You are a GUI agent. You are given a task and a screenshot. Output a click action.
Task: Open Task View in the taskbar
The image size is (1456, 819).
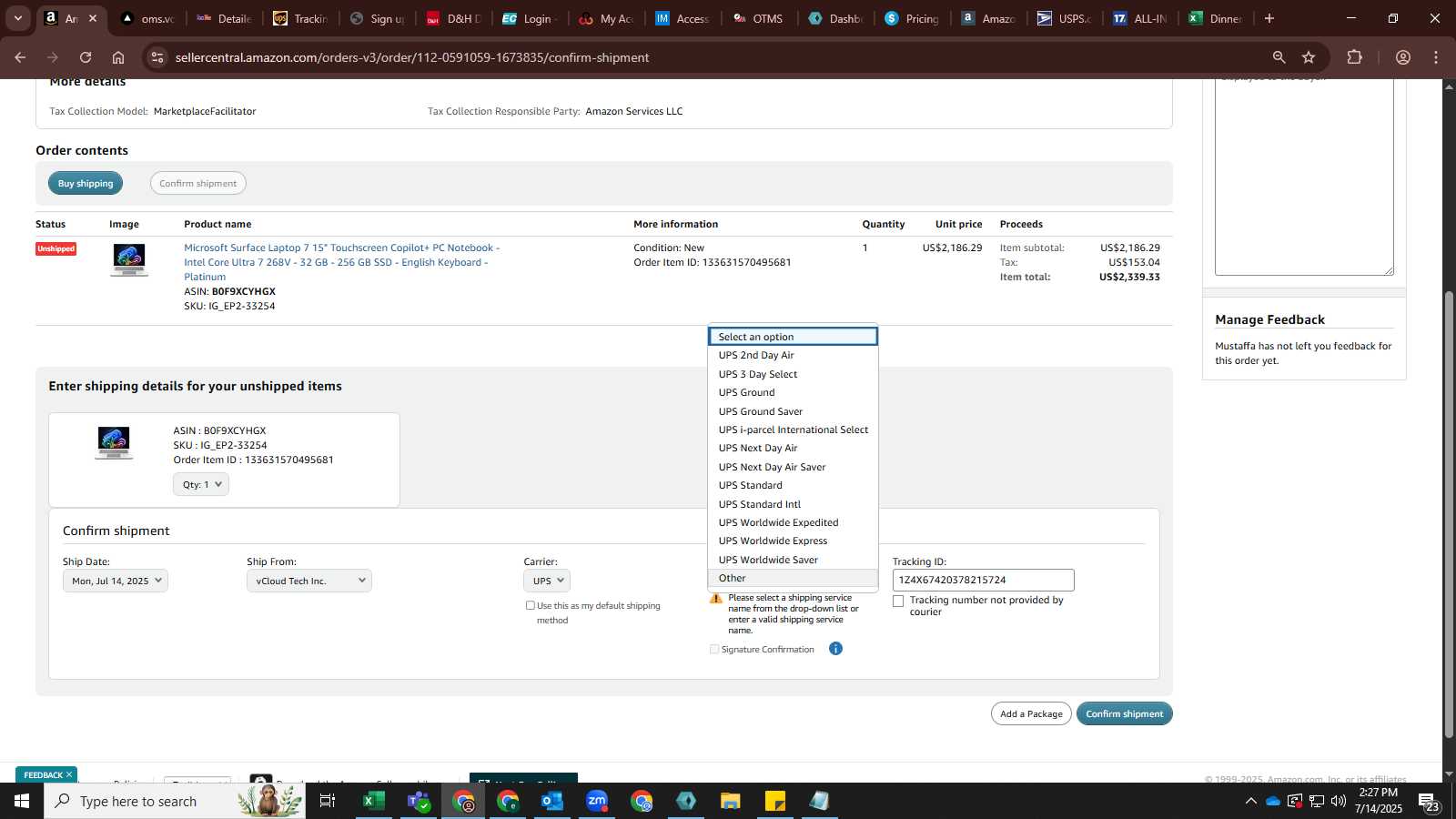328,801
